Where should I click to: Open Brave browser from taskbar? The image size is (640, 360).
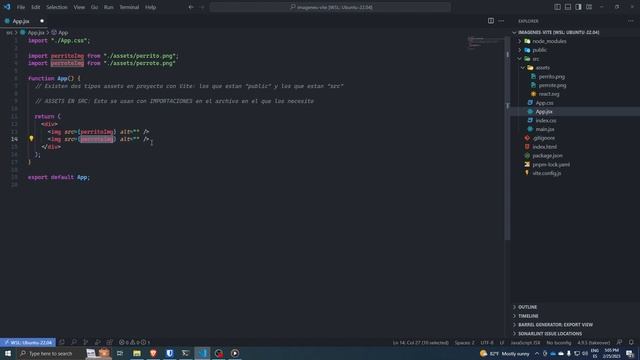[x=153, y=353]
